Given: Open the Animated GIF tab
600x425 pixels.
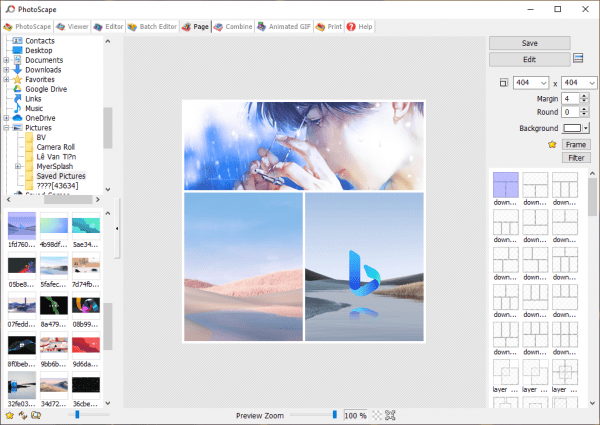Looking at the screenshot, I should pyautogui.click(x=284, y=26).
